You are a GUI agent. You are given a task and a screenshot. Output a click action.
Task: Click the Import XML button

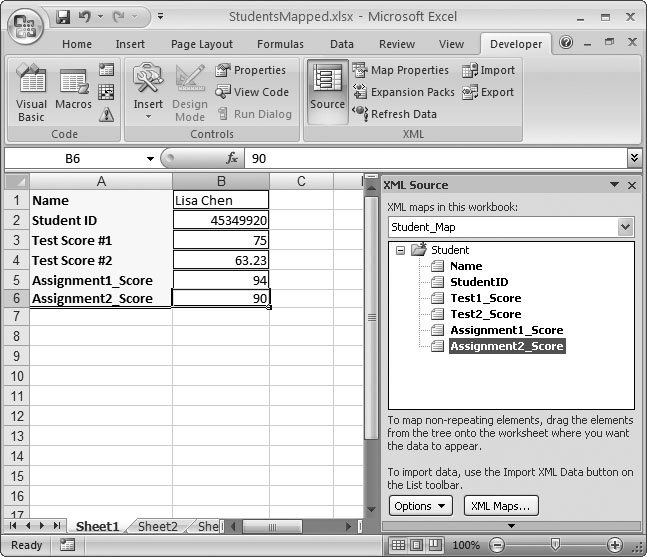(x=488, y=70)
